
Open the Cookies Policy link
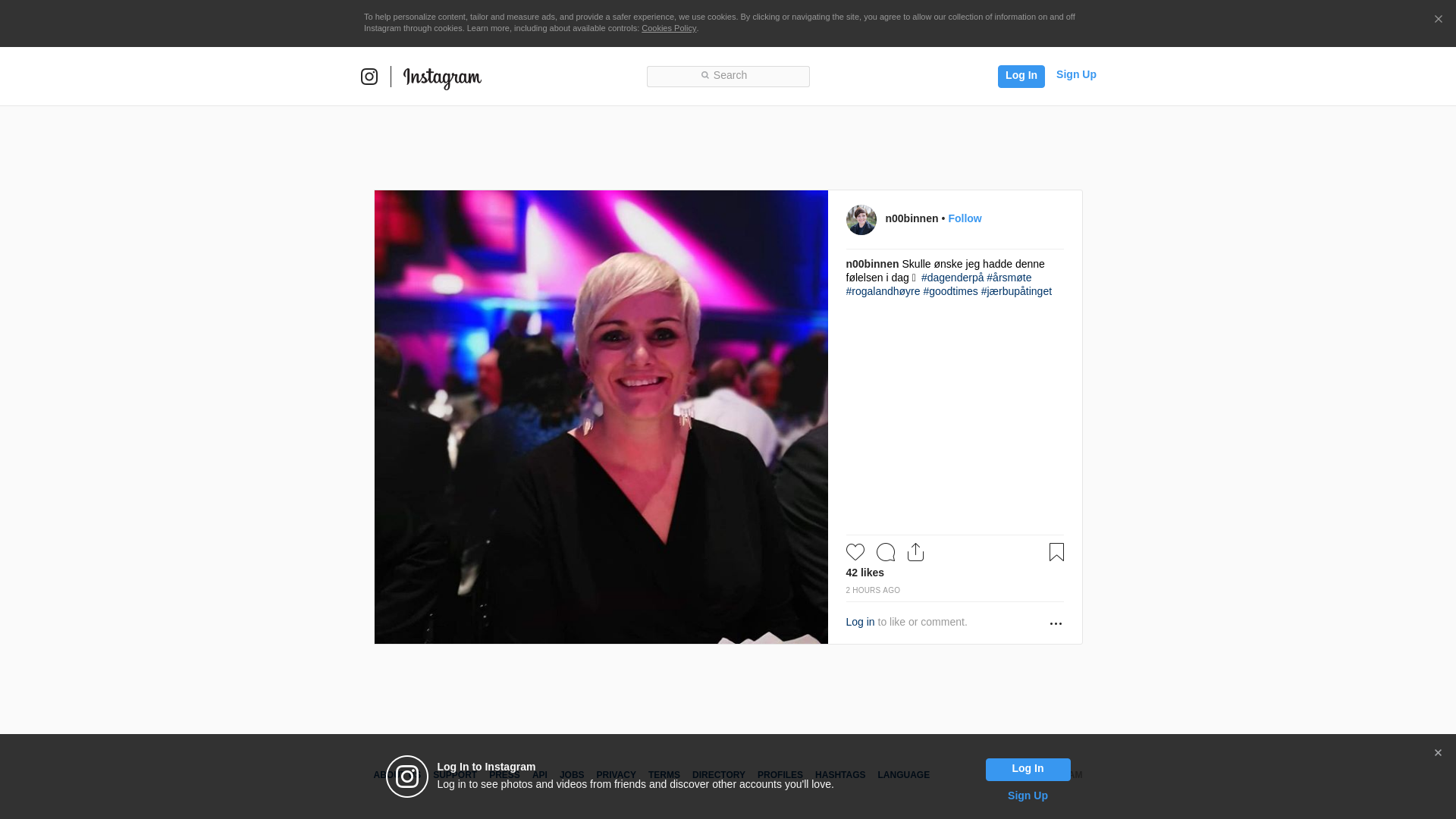tap(668, 28)
